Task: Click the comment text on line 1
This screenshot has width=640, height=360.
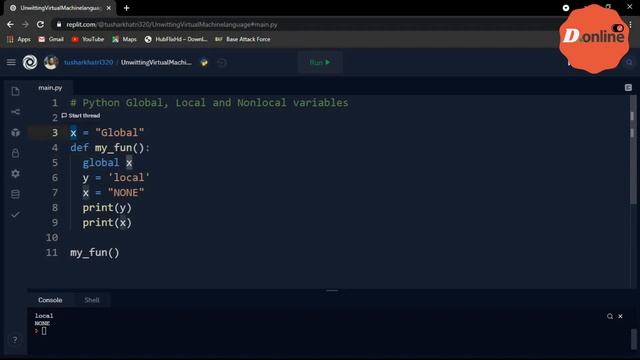Action: (209, 103)
